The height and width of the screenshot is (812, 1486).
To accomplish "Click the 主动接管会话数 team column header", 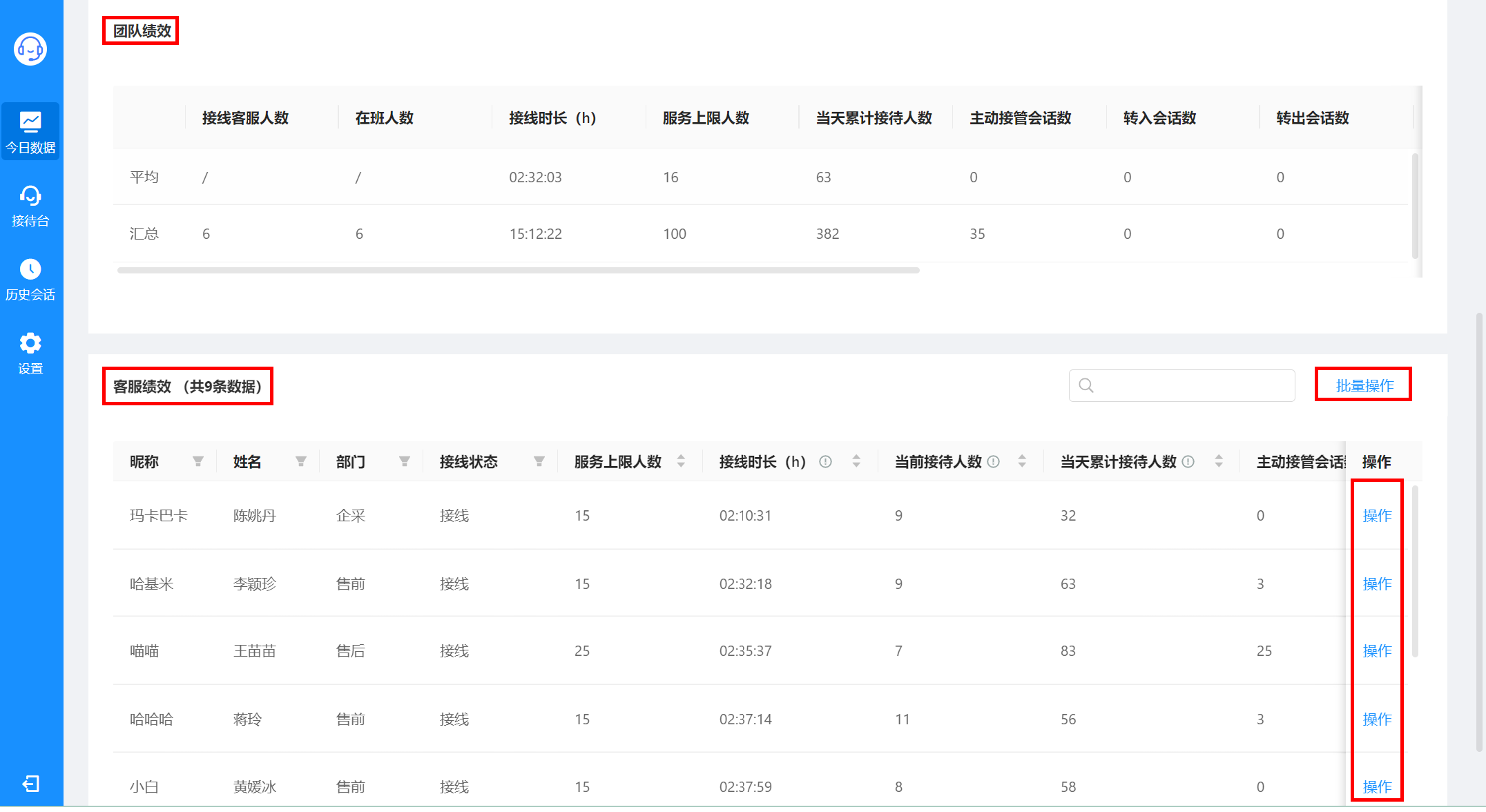I will (x=1020, y=117).
